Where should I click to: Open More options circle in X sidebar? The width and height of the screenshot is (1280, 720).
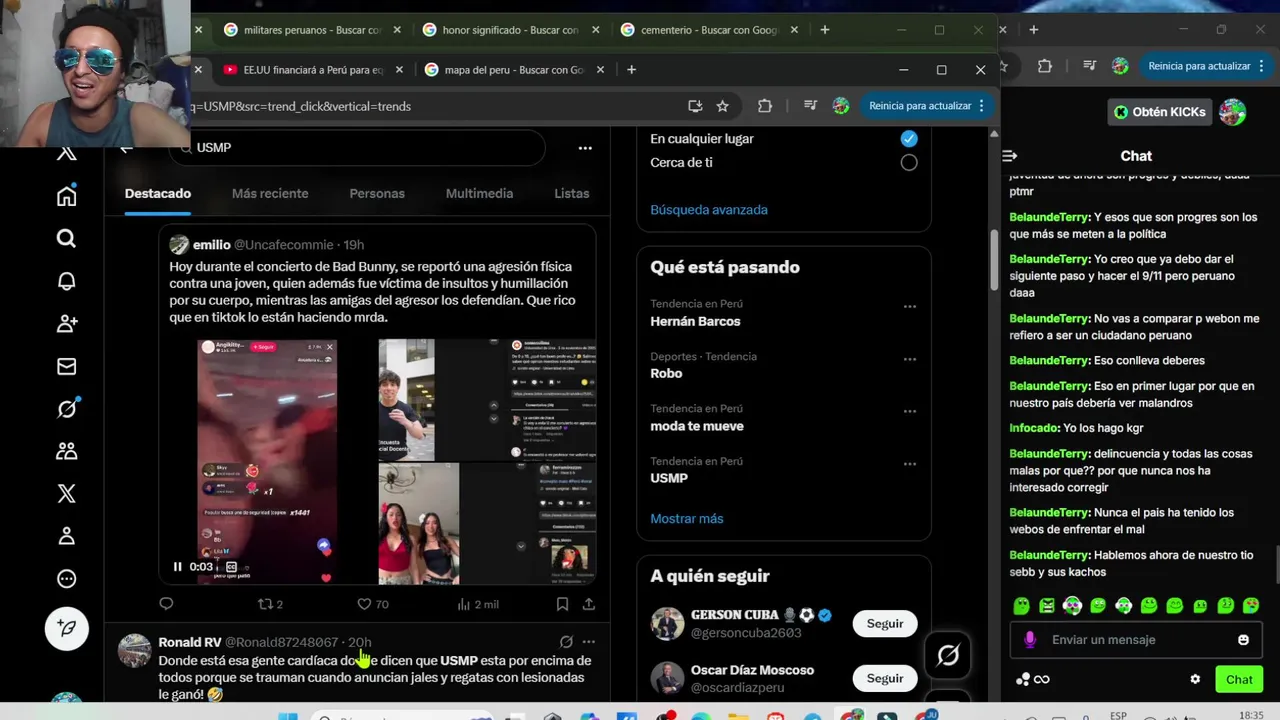[x=66, y=578]
